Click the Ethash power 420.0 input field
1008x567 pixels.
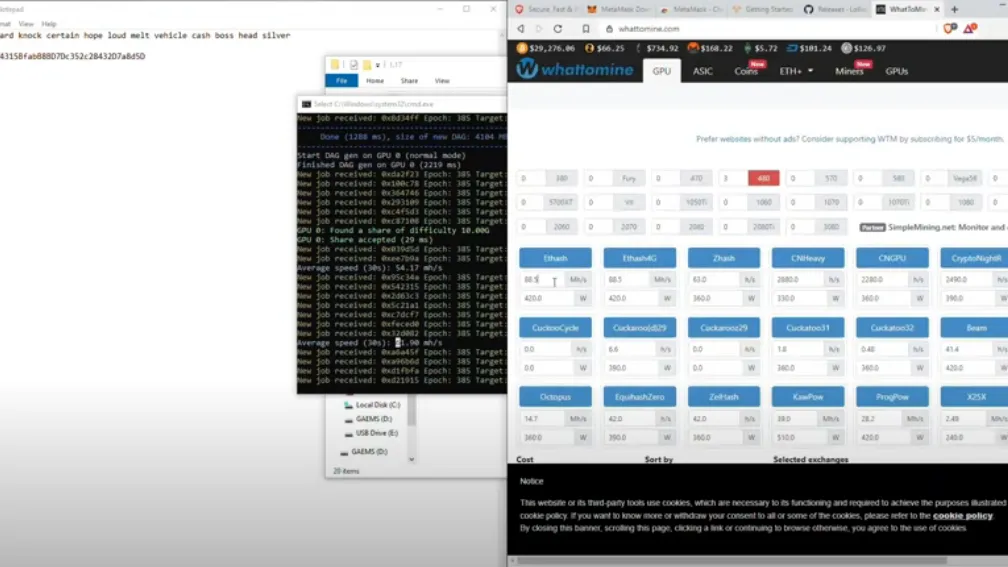coord(548,298)
